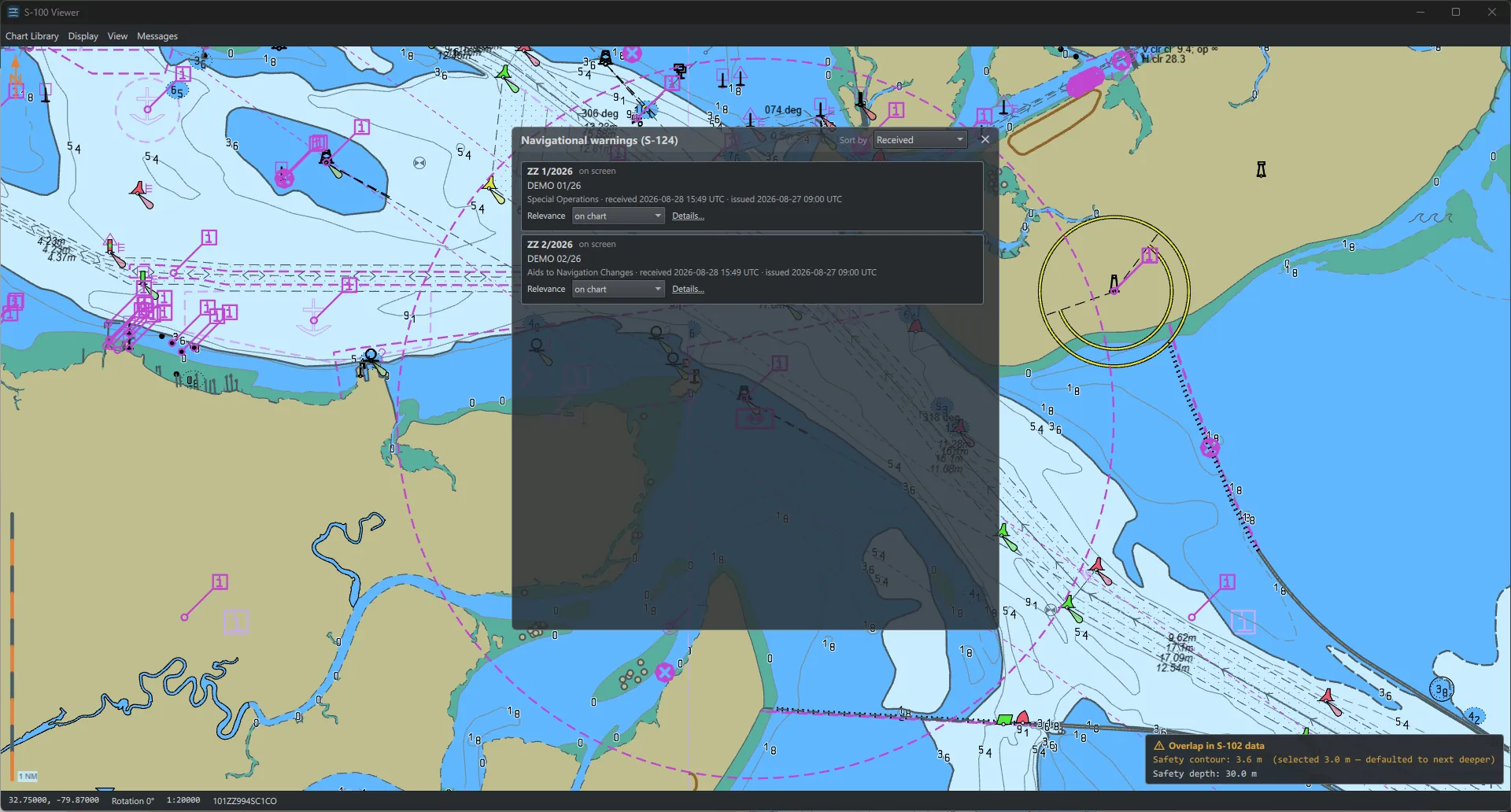This screenshot has width=1511, height=812.
Task: Click the coordinates 32.75000, -79.87000 readout
Action: (x=54, y=800)
